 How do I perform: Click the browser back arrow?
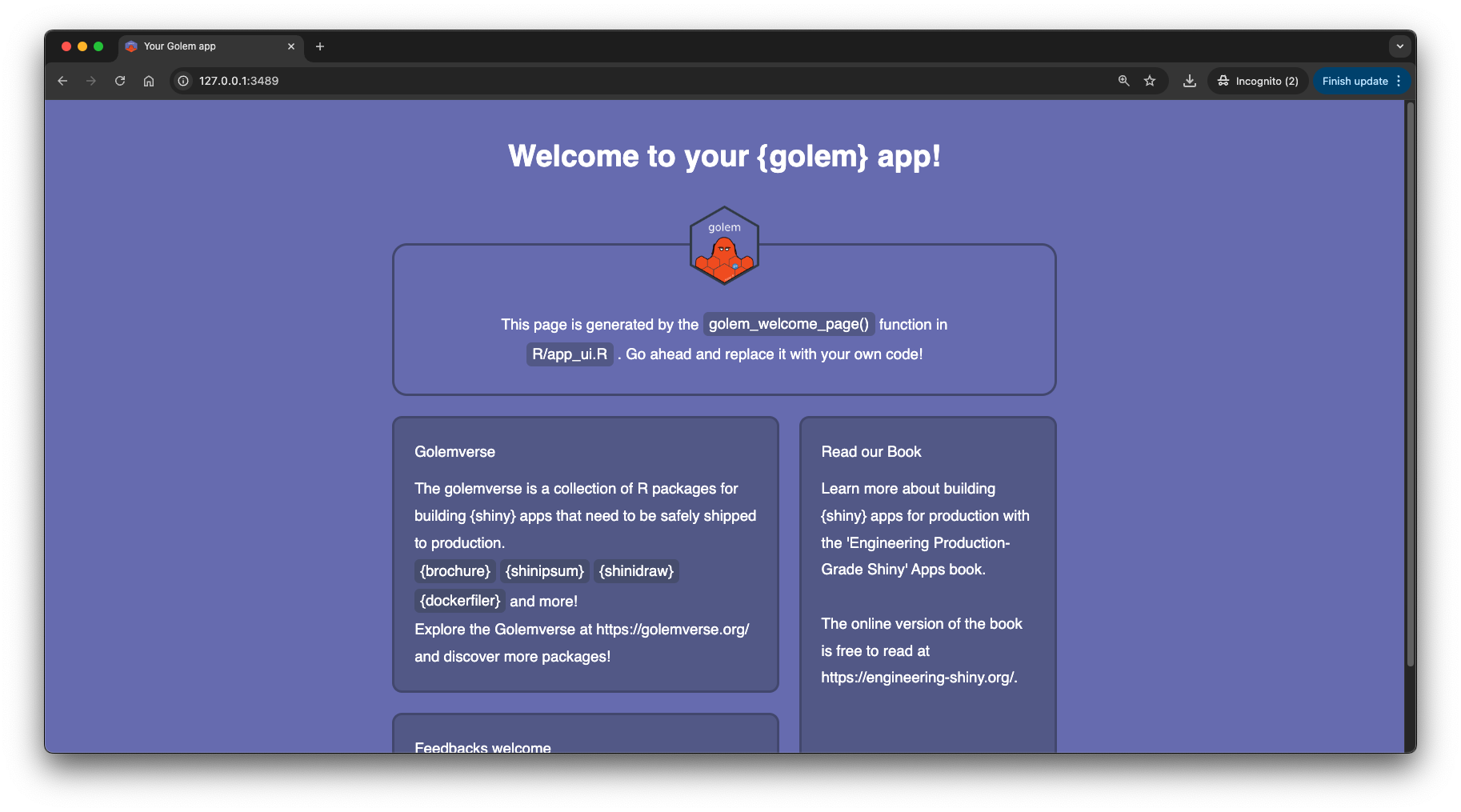(x=62, y=81)
